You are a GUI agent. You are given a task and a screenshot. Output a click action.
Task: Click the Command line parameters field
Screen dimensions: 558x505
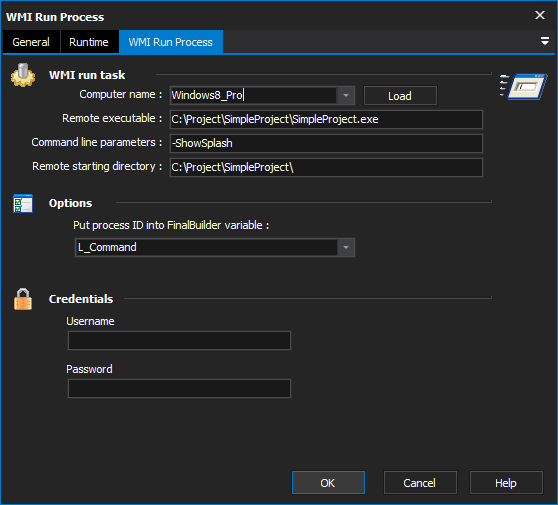326,143
